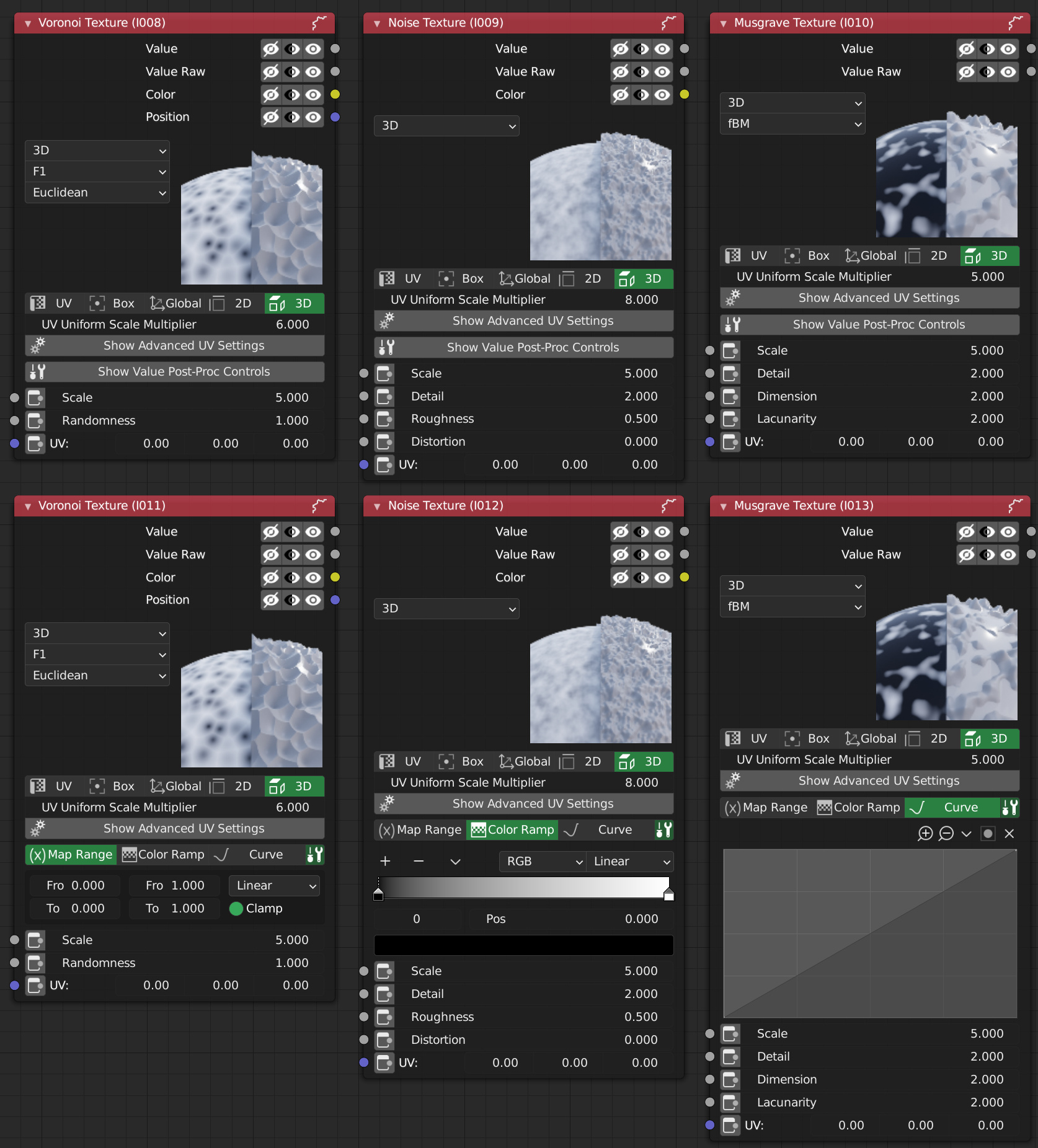Click the Scale socket icon in Voronoi Texture (I008)
Viewport: 1038px width, 1148px height.
coord(36,397)
